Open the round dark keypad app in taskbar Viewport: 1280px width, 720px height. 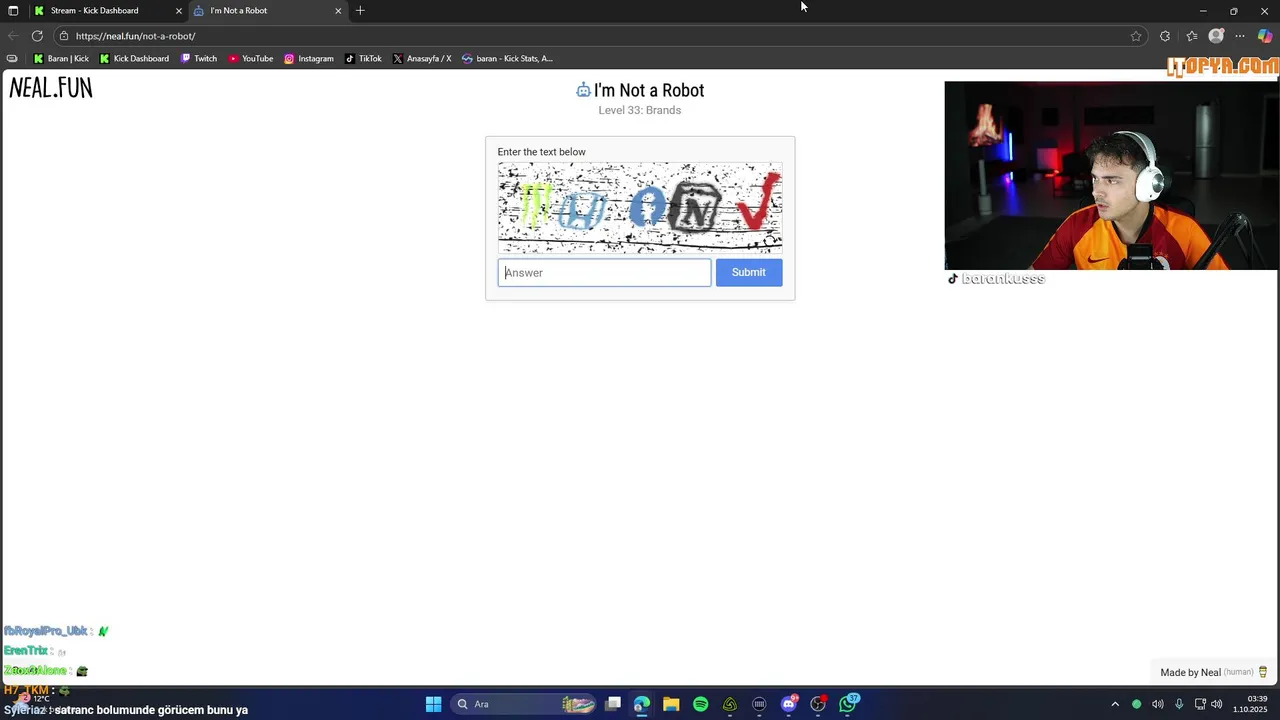(x=759, y=704)
